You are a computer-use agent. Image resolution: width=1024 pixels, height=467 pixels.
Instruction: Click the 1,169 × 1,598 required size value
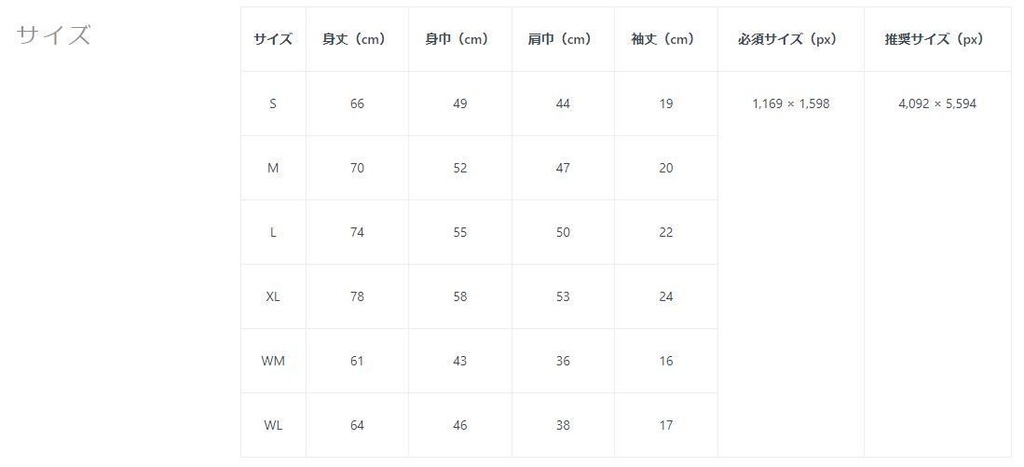point(790,104)
